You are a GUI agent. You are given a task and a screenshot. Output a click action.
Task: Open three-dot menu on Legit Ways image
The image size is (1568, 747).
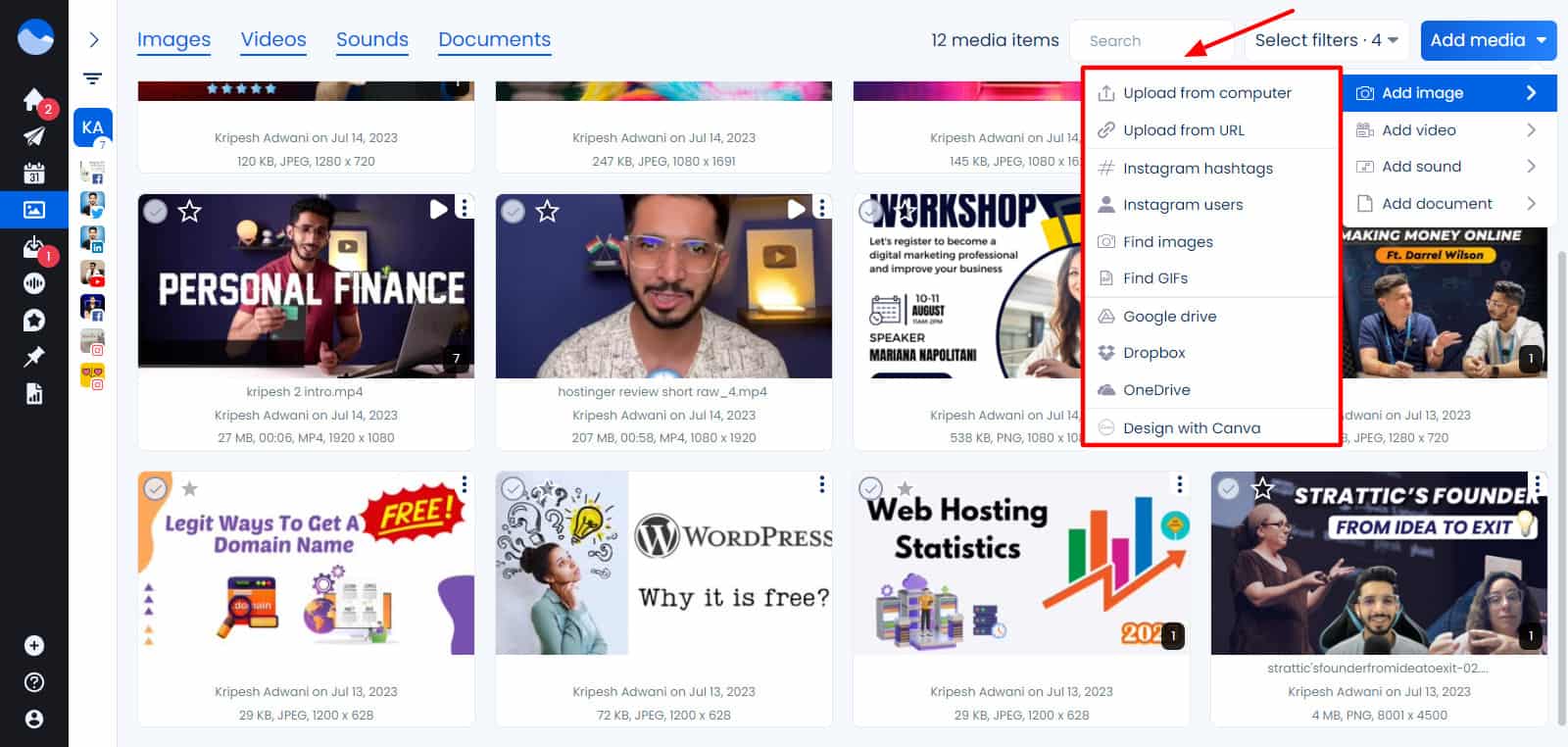coord(465,484)
